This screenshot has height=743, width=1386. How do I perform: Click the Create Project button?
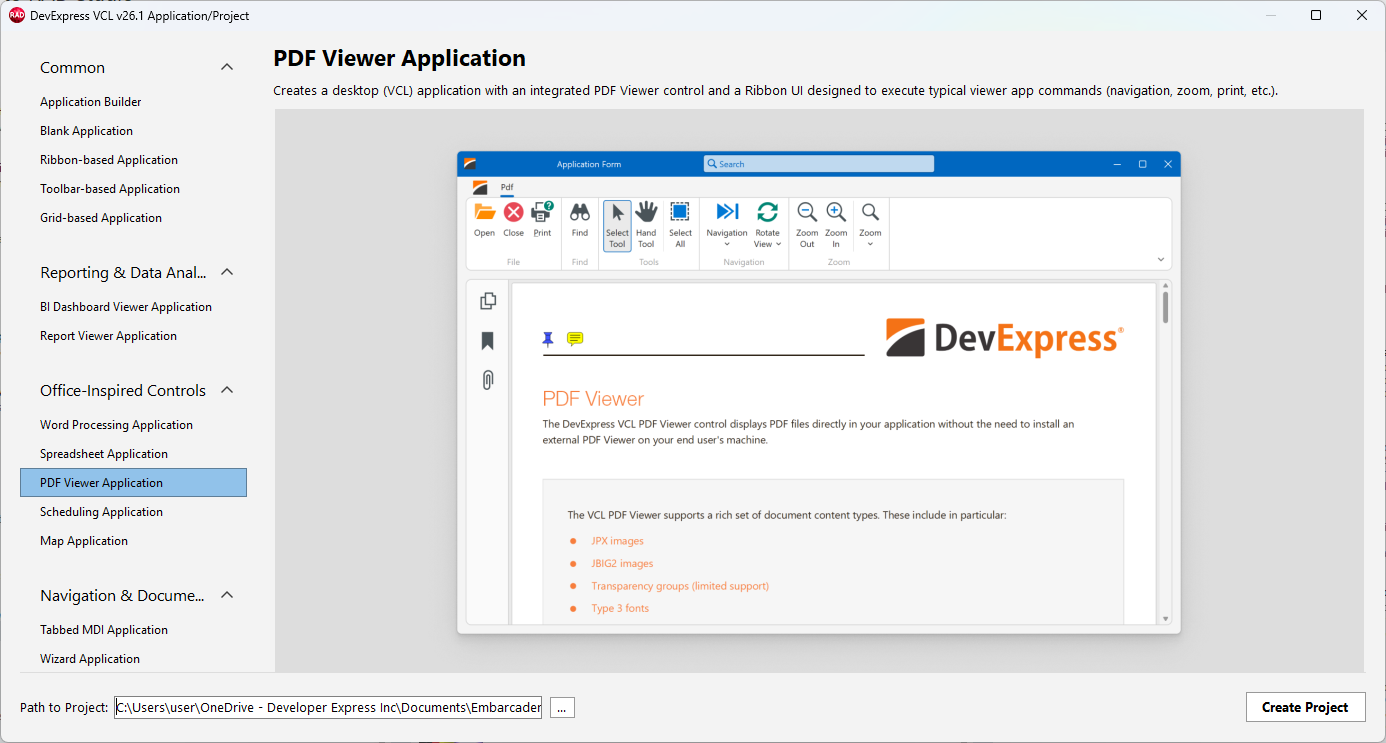[x=1305, y=707]
